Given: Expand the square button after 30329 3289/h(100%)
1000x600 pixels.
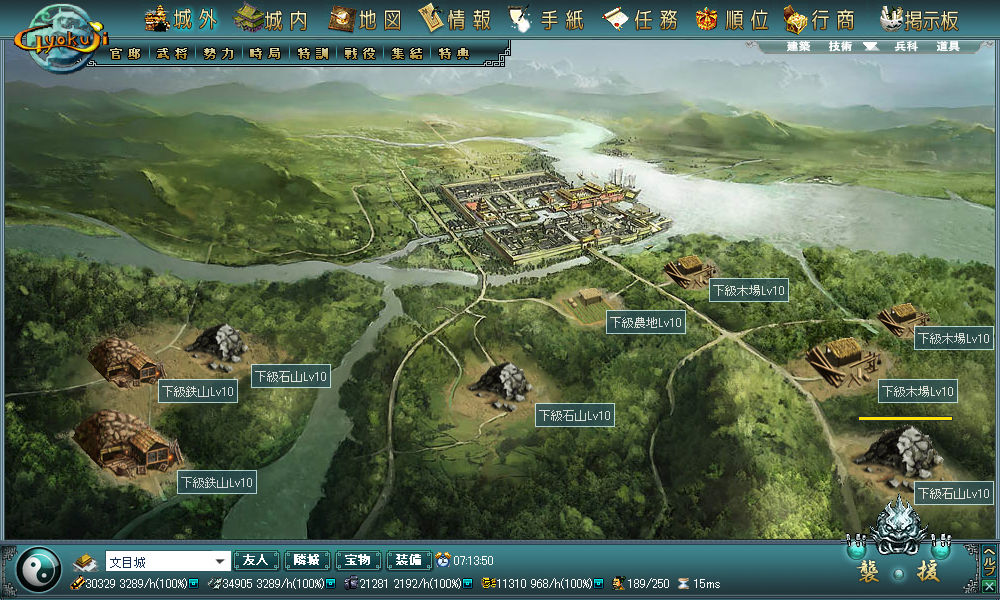Looking at the screenshot, I should [194, 583].
